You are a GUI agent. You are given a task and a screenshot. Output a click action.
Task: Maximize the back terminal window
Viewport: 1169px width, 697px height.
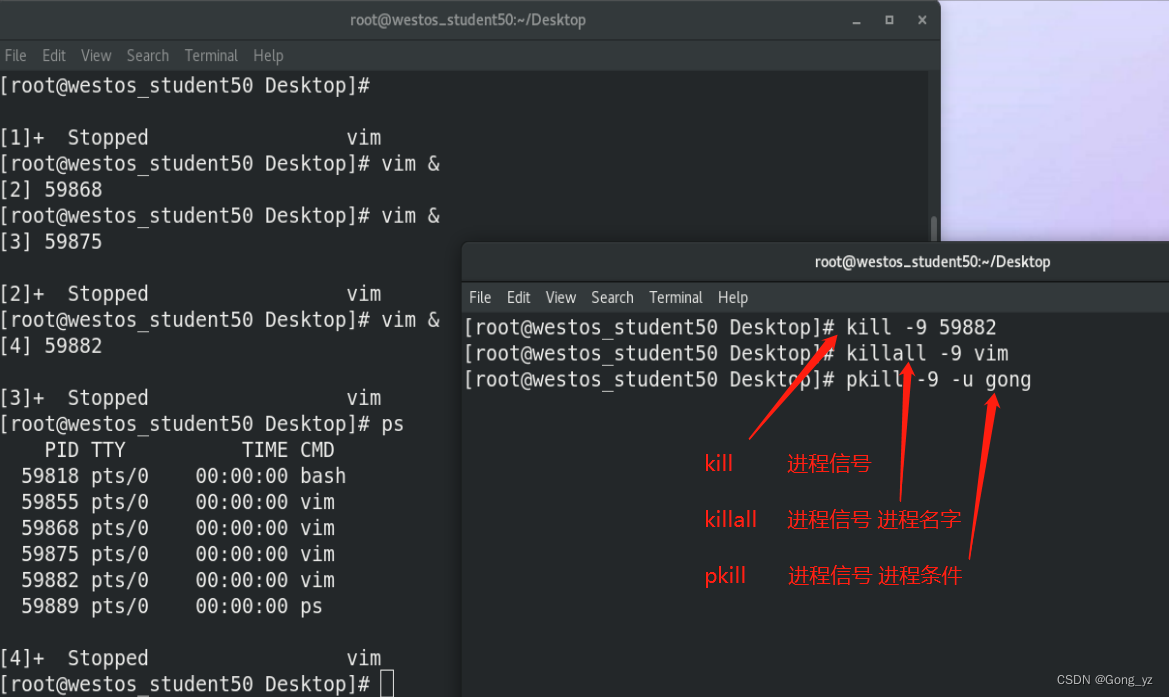coord(889,20)
